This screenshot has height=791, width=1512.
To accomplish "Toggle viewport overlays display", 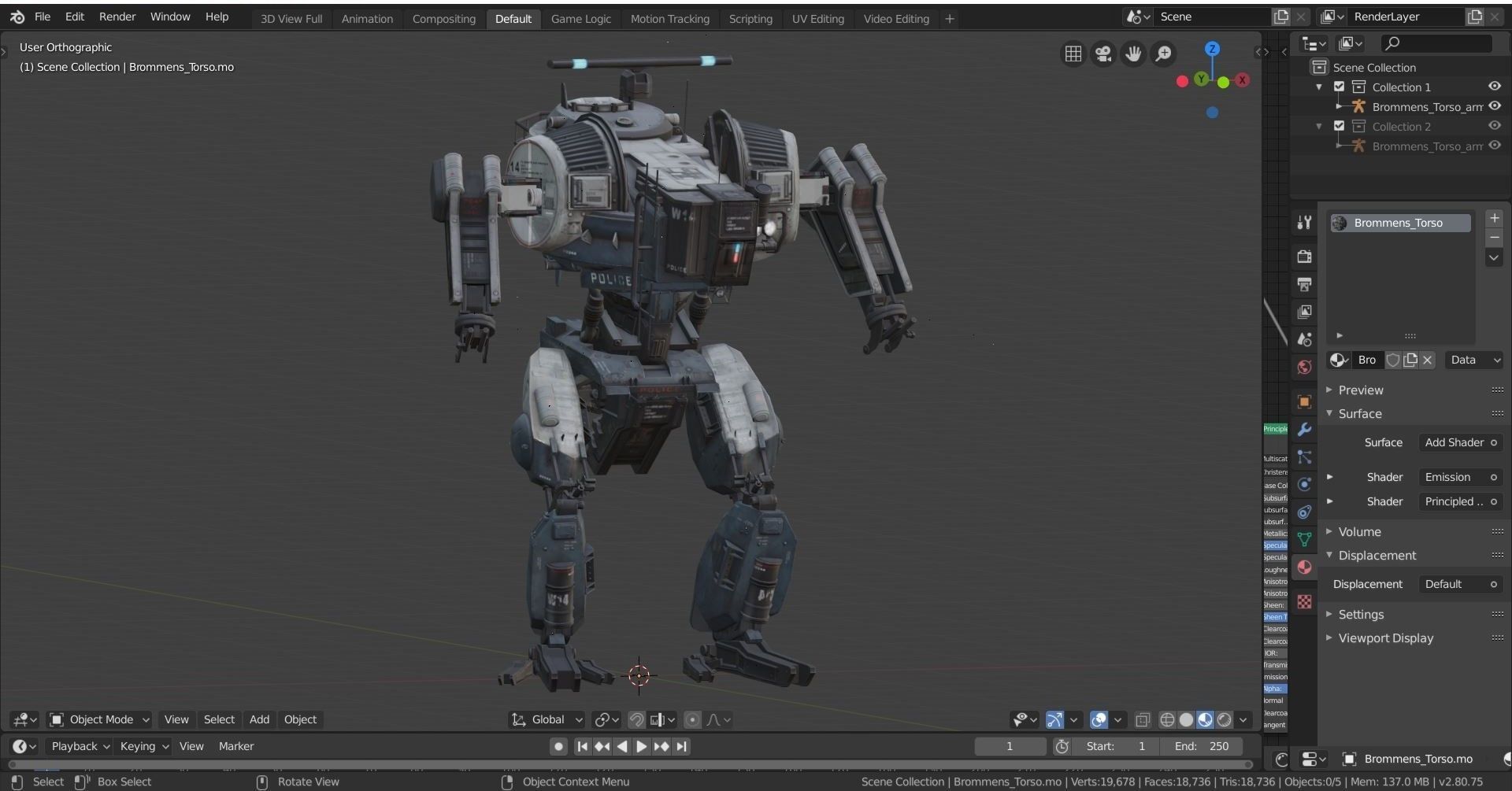I will point(1099,719).
